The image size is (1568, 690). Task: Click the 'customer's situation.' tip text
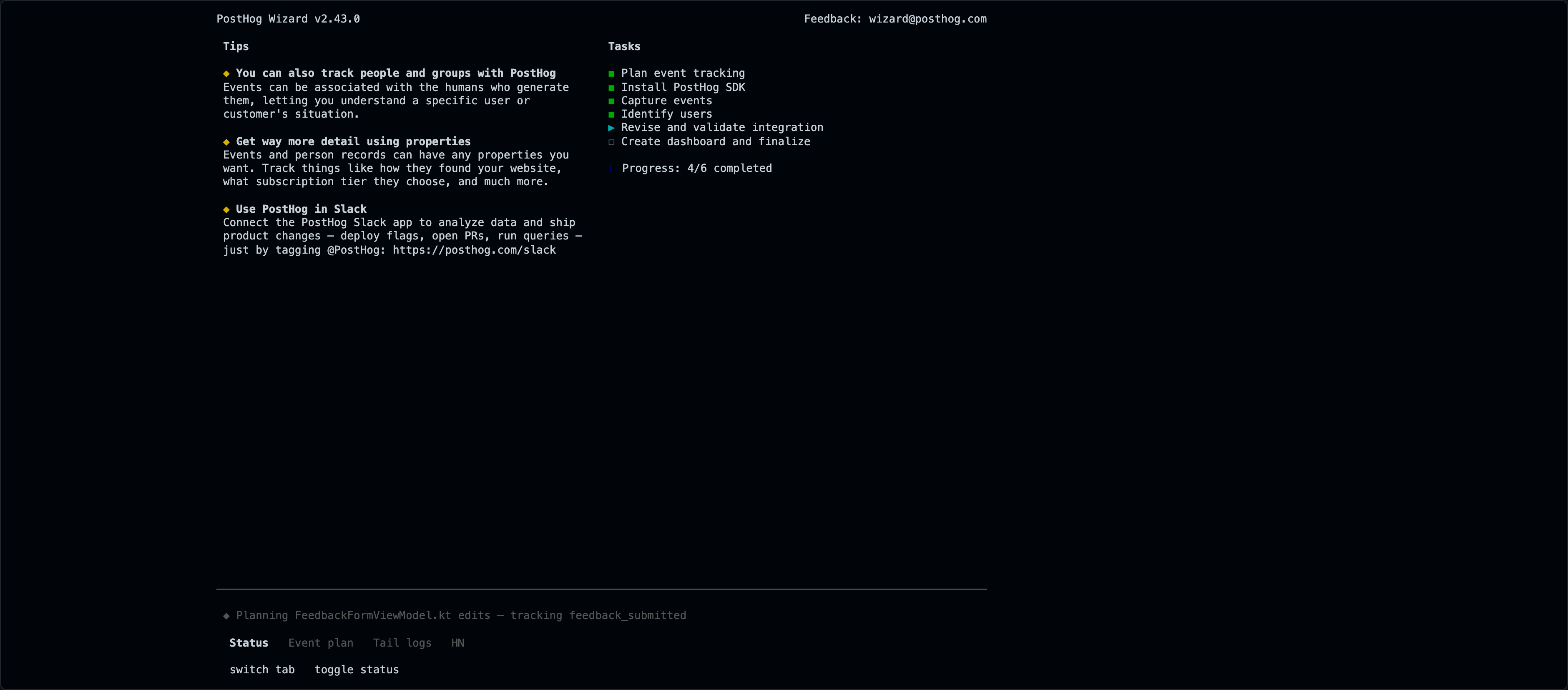291,114
